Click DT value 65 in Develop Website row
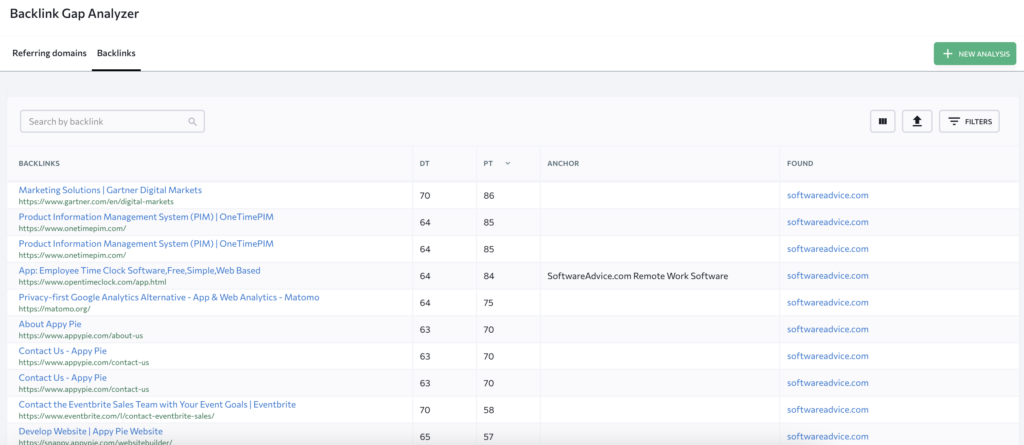Viewport: 1024px width, 445px height. [425, 437]
